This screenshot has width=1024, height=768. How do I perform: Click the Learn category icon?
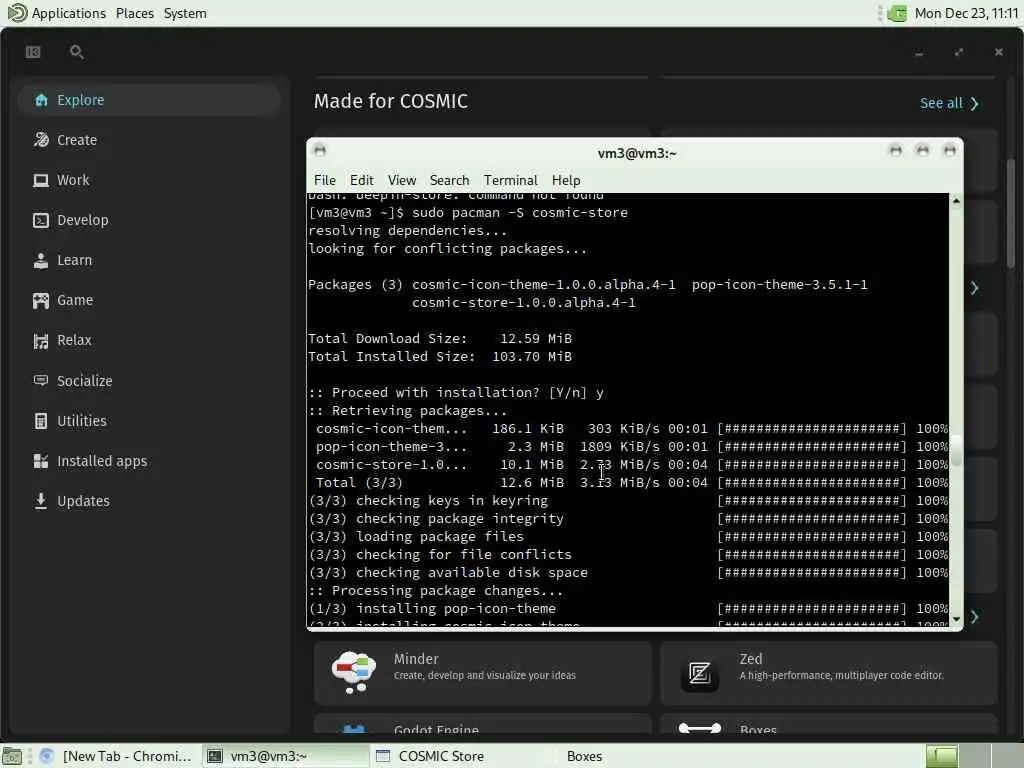(x=41, y=261)
